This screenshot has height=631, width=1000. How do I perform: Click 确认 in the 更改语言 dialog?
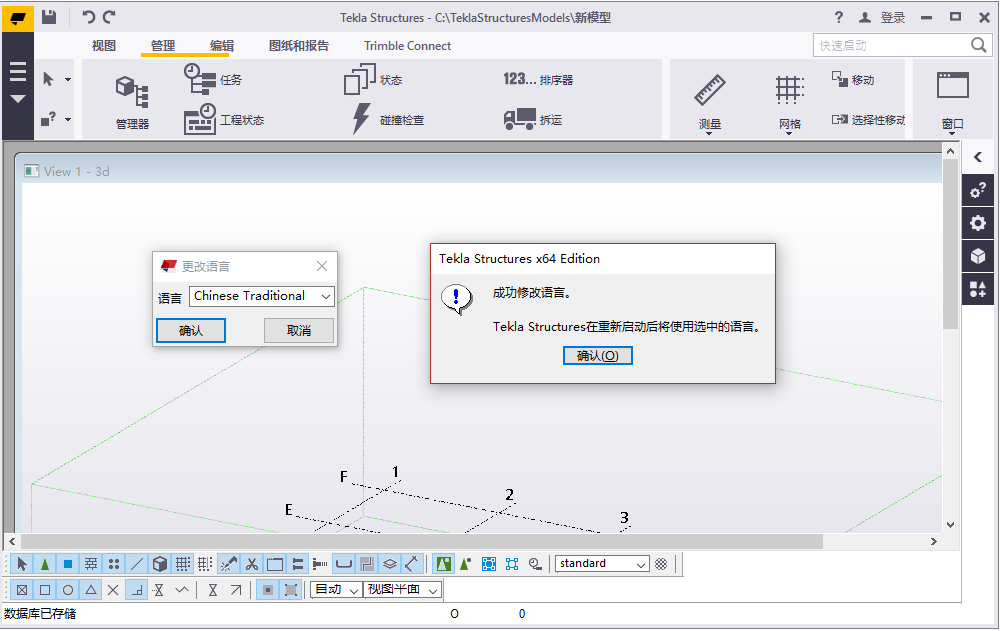click(191, 330)
